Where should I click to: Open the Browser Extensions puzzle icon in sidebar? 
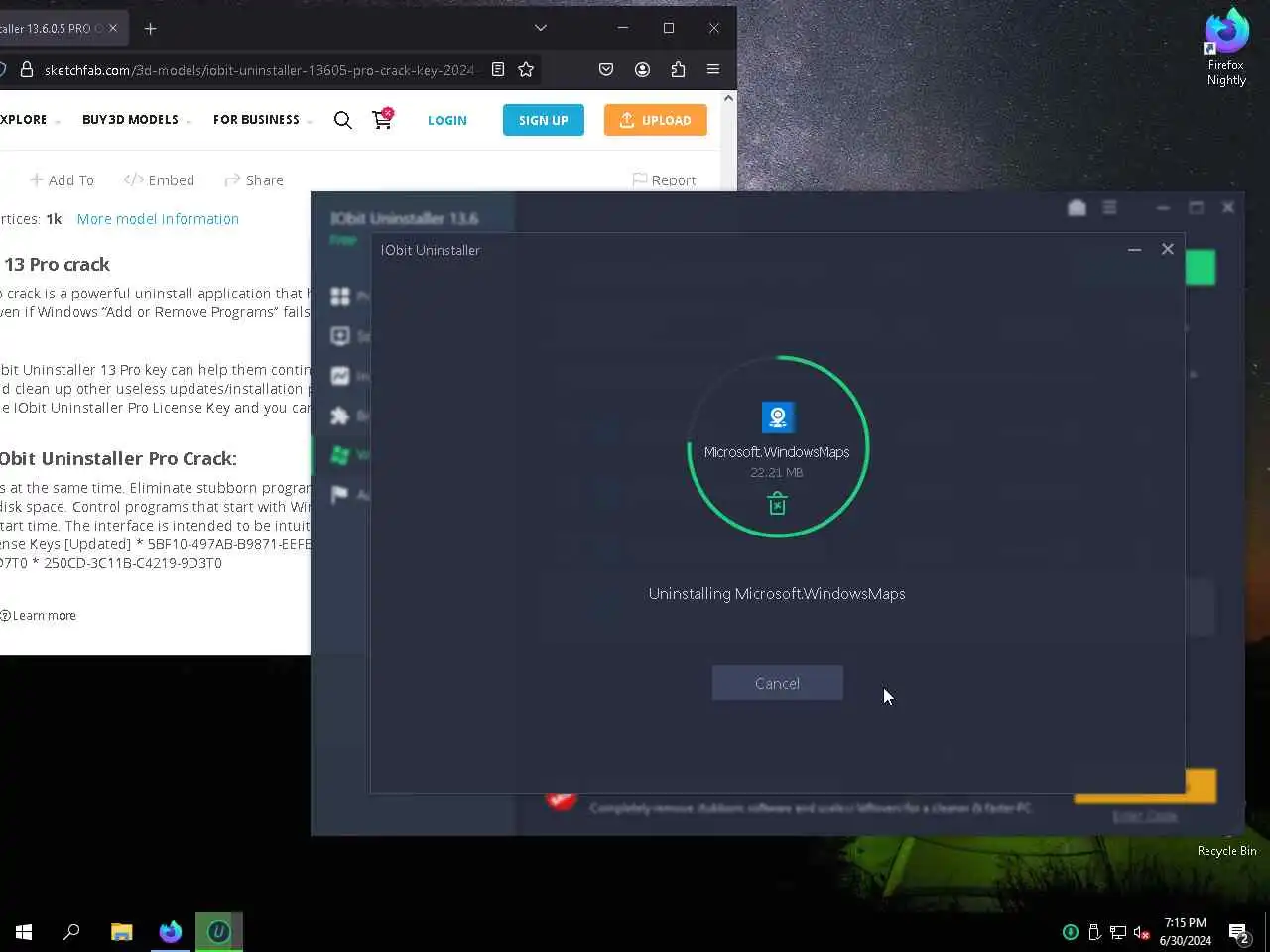(340, 416)
